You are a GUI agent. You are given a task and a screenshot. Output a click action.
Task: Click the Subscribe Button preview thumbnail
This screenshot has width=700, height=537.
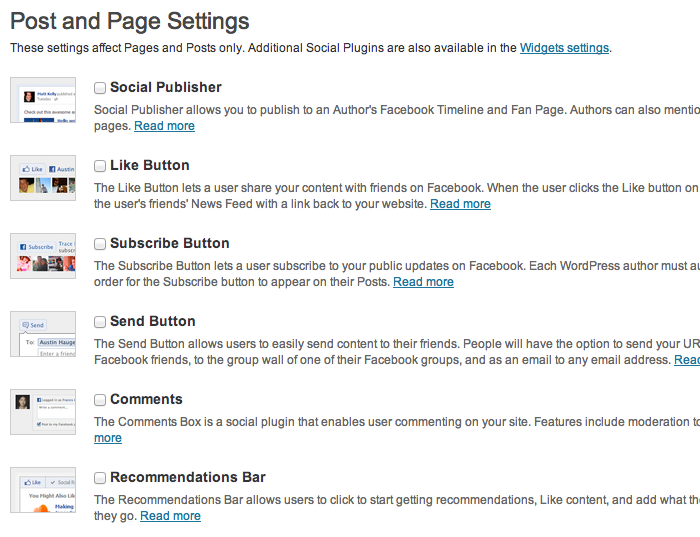pos(43,256)
